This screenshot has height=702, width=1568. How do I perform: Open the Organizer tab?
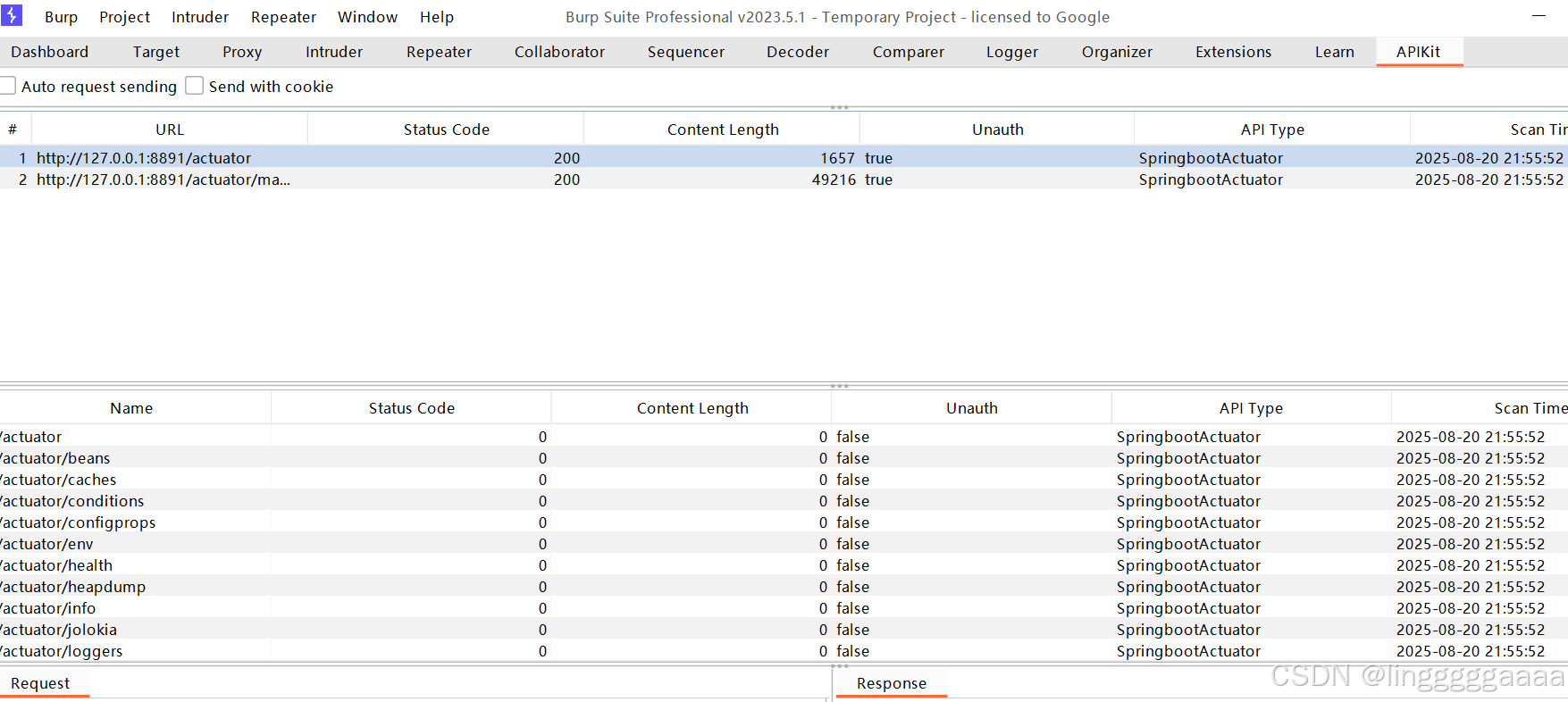click(1117, 52)
